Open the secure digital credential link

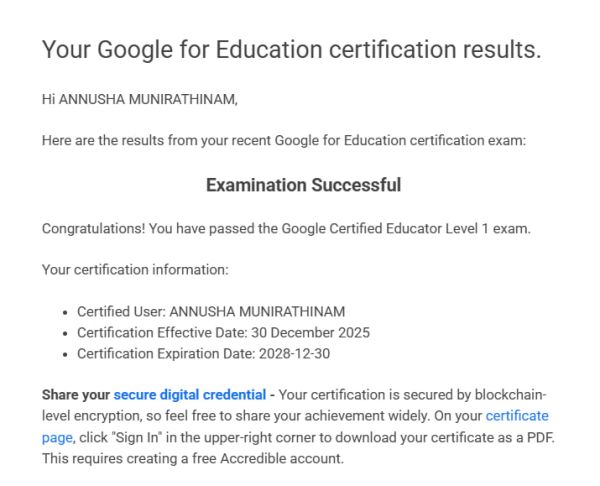click(x=190, y=395)
